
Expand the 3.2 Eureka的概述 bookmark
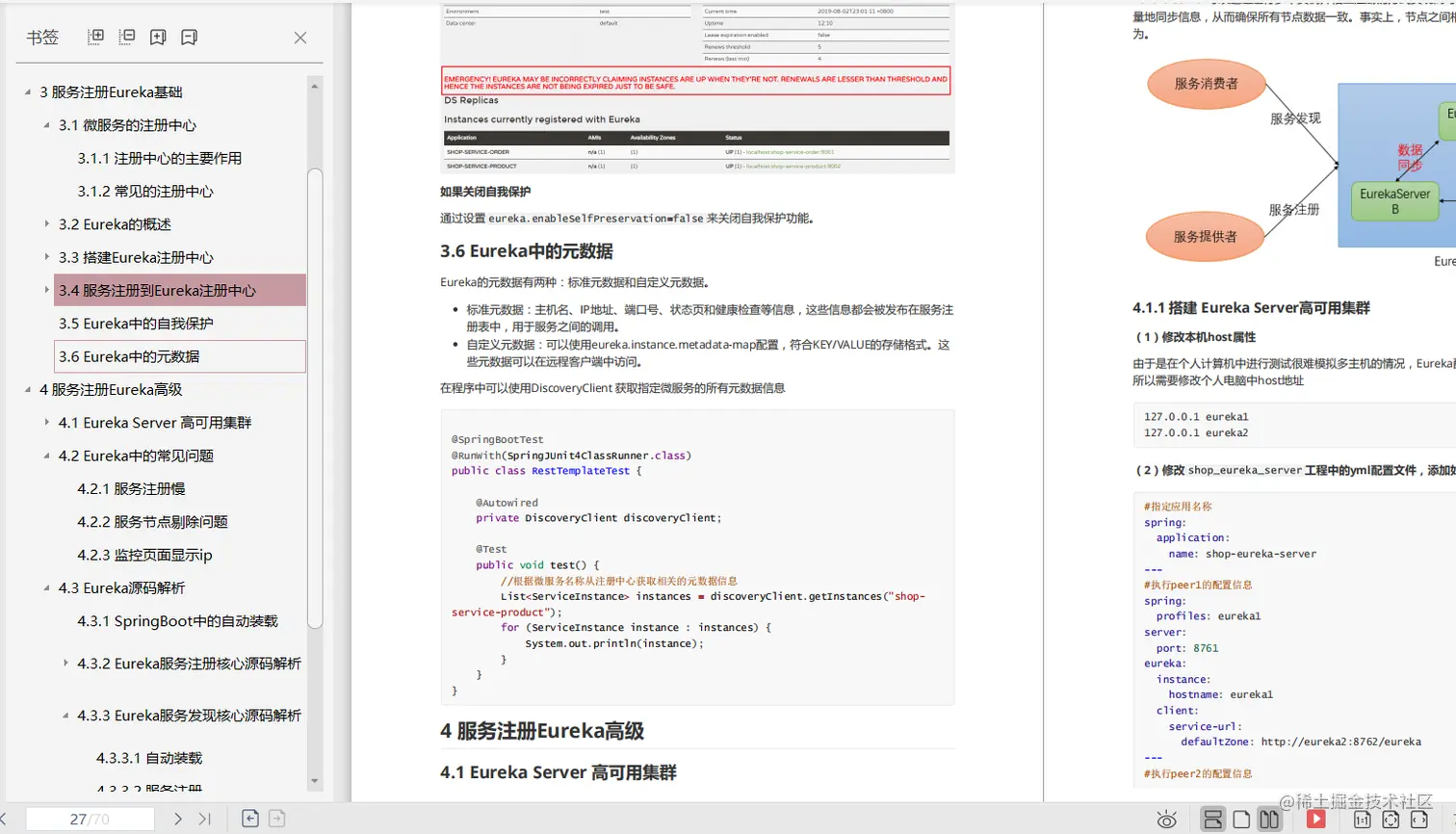[x=46, y=223]
